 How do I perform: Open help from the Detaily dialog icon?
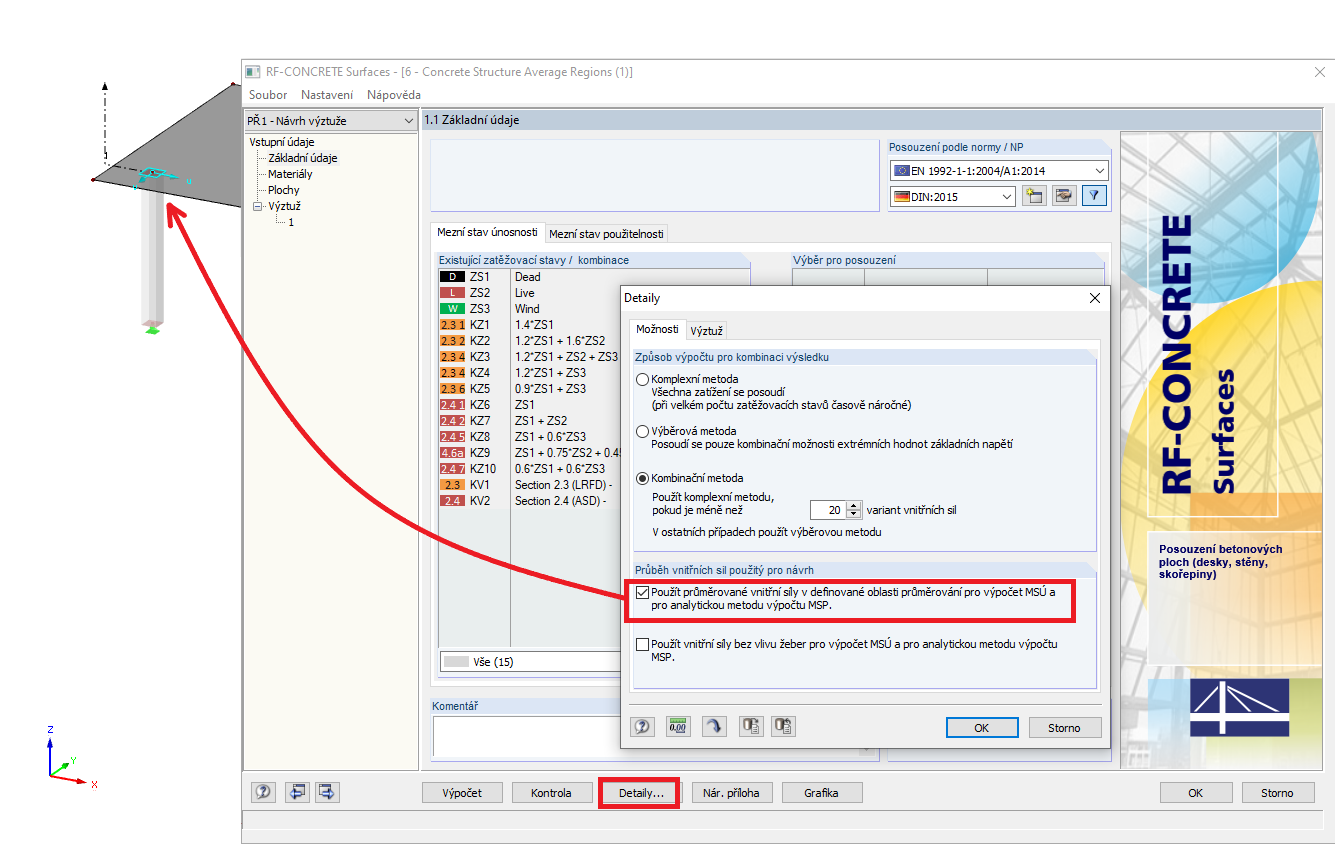(x=644, y=727)
